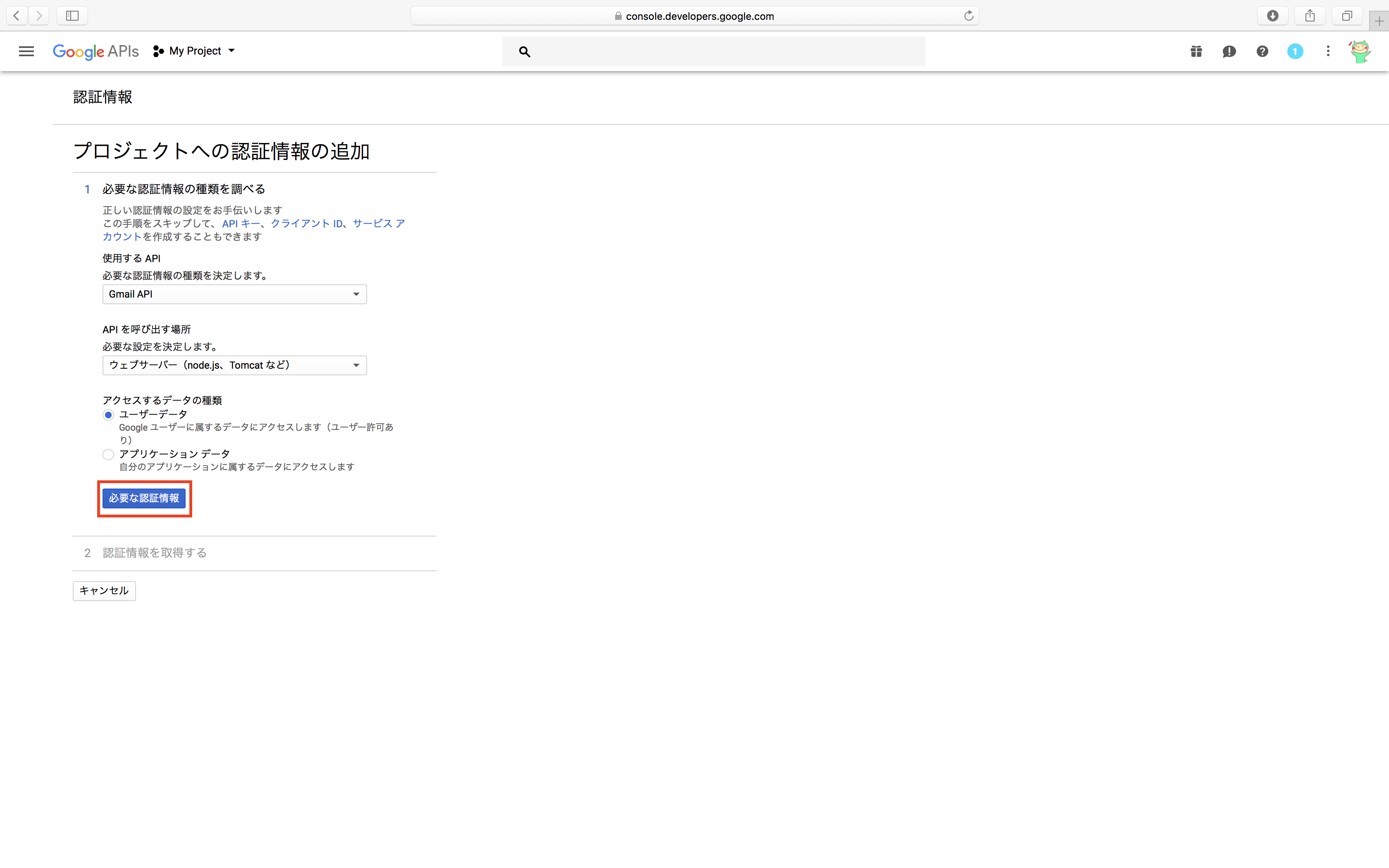Click step 1 必要な認証情報の種類を調べる heading
1389x868 pixels.
click(184, 189)
